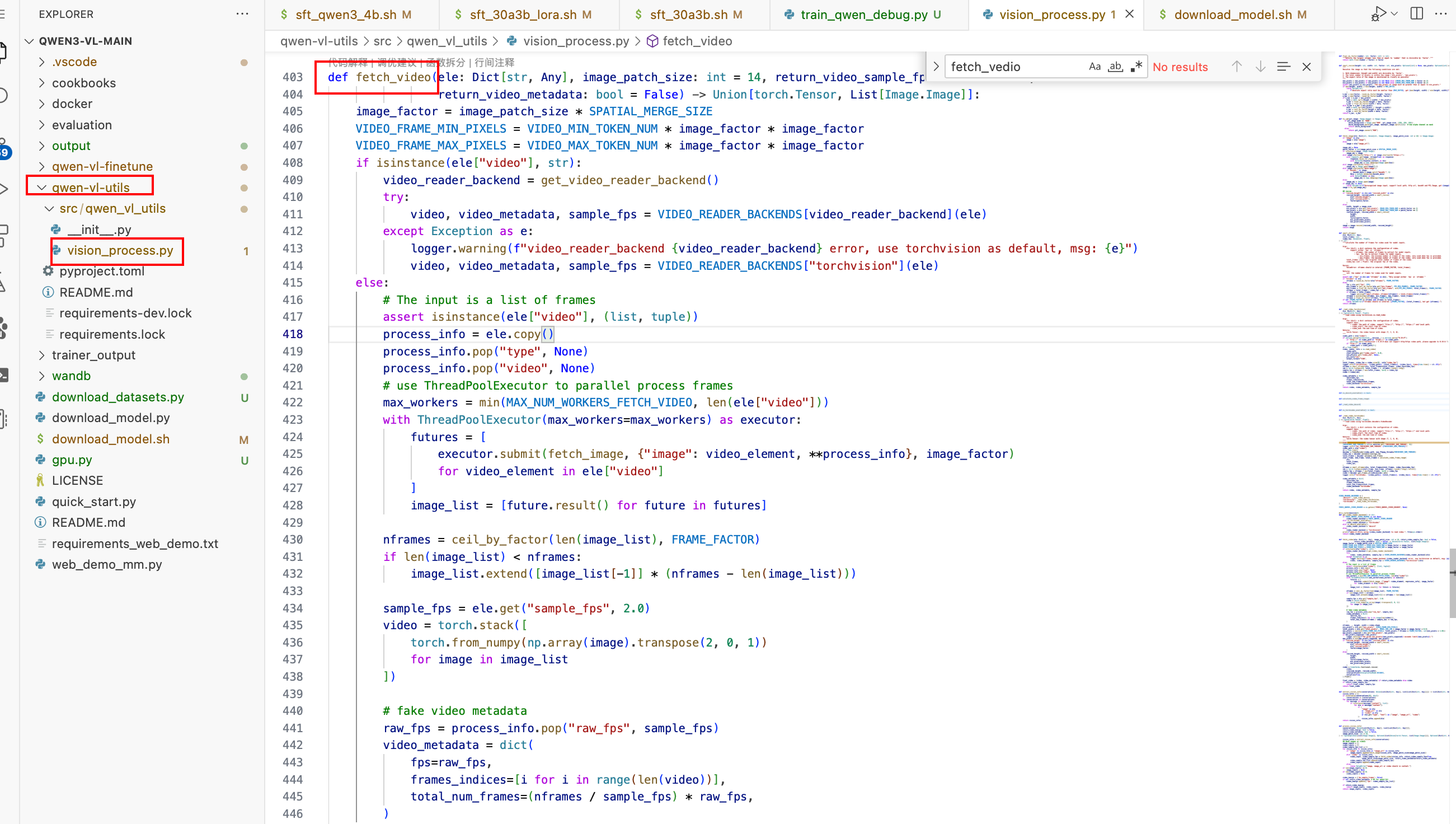Open editor more actions ellipsis
This screenshot has height=824, width=1456.
[1441, 13]
